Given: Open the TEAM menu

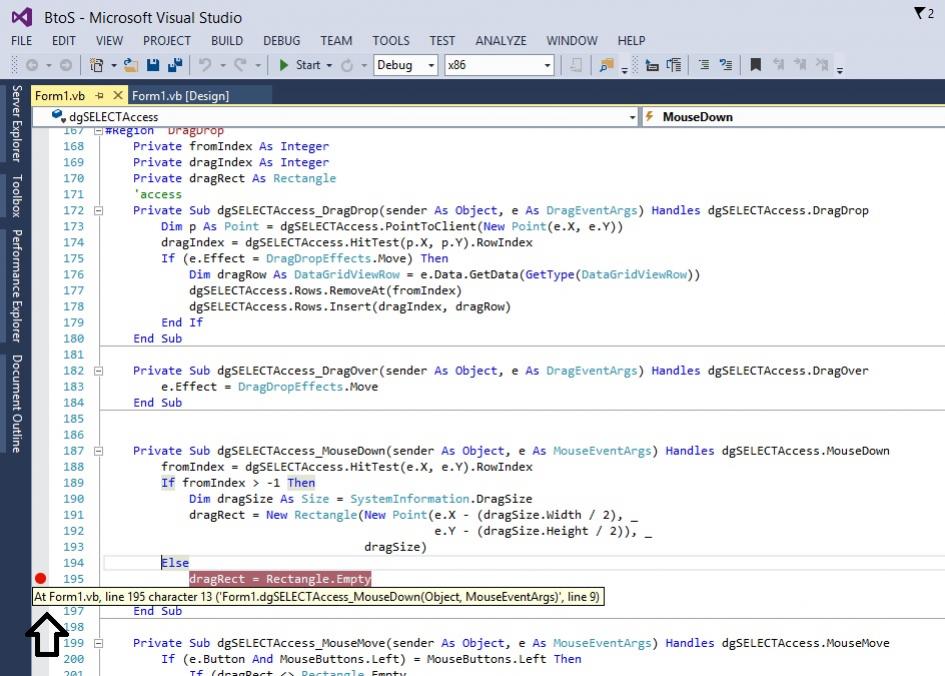Looking at the screenshot, I should click(x=336, y=40).
